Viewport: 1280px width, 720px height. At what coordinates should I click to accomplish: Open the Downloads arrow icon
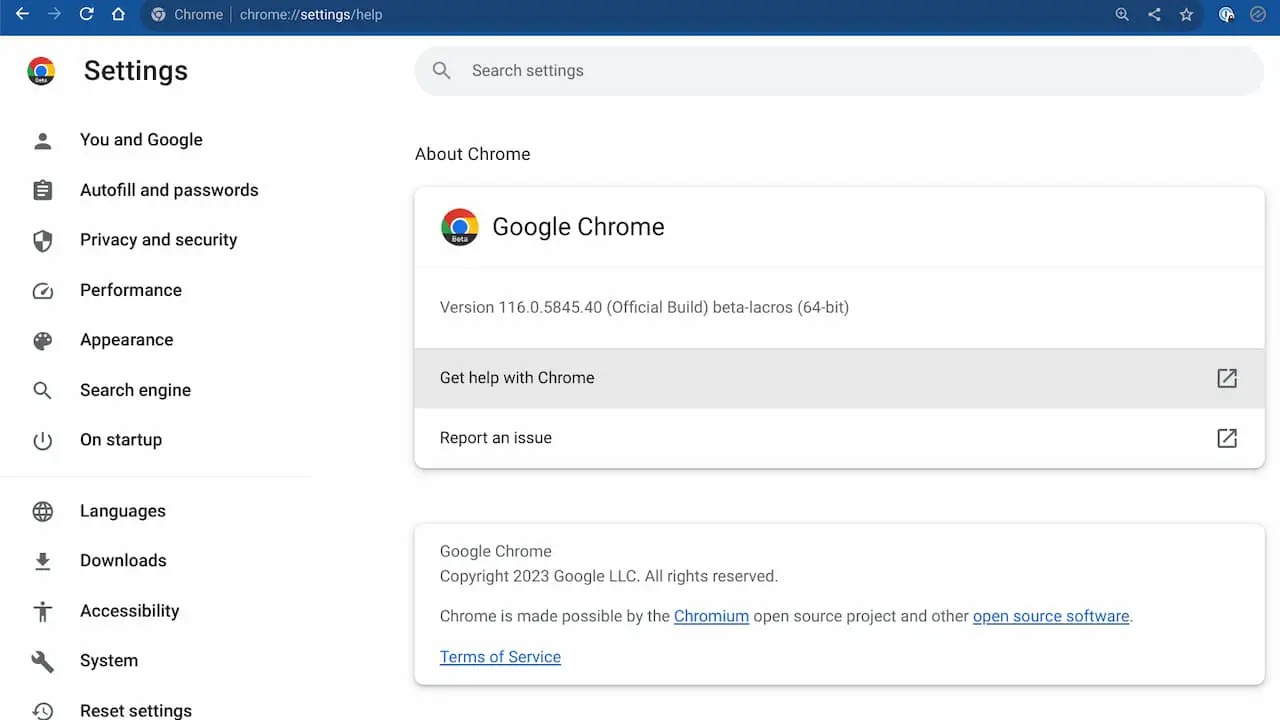point(42,560)
